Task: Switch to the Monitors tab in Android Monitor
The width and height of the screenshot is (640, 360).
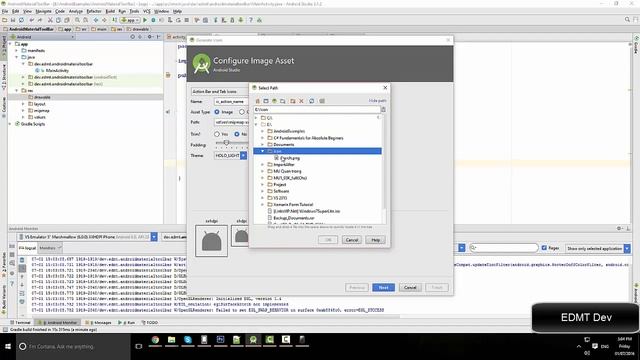Action: [50, 248]
